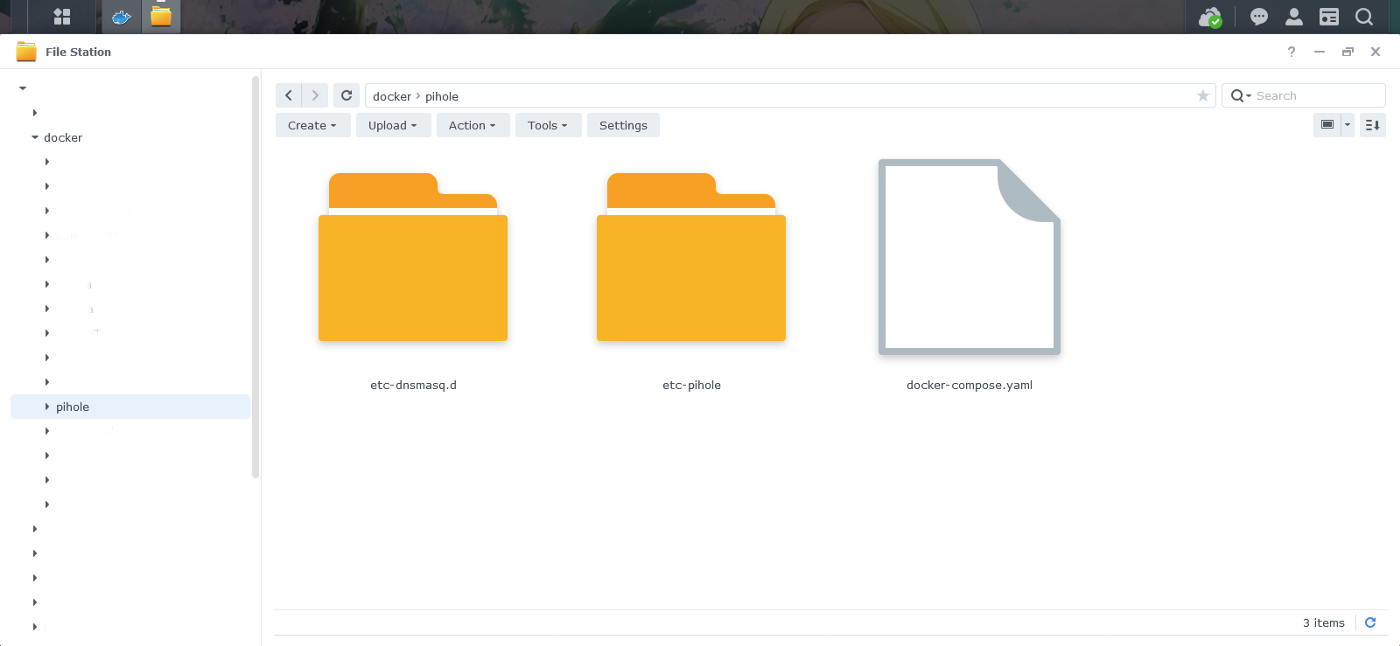Screen dimensions: 1400x646
Task: Collapse the docker tree node
Action: point(35,138)
